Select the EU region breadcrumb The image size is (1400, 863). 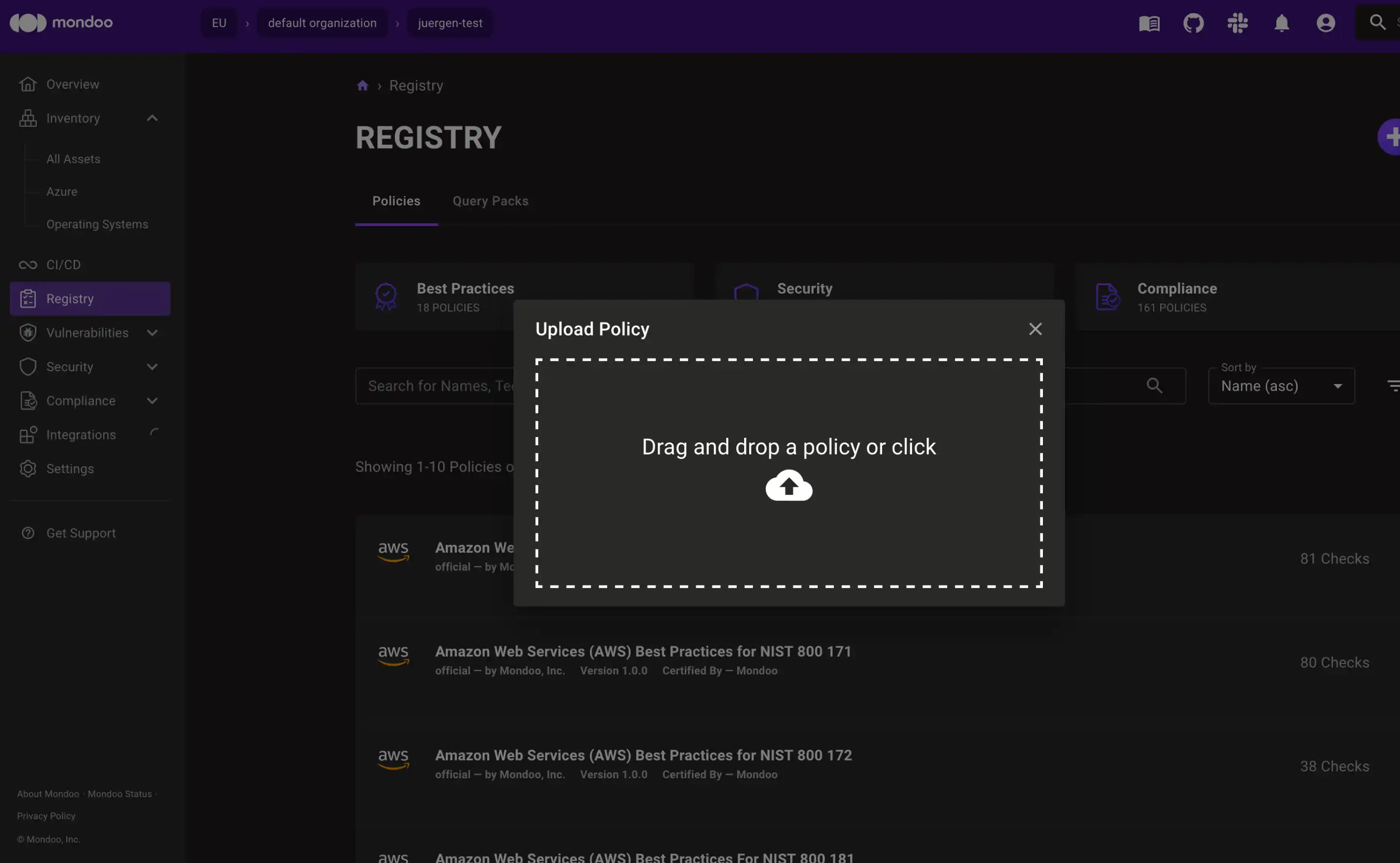coord(219,24)
